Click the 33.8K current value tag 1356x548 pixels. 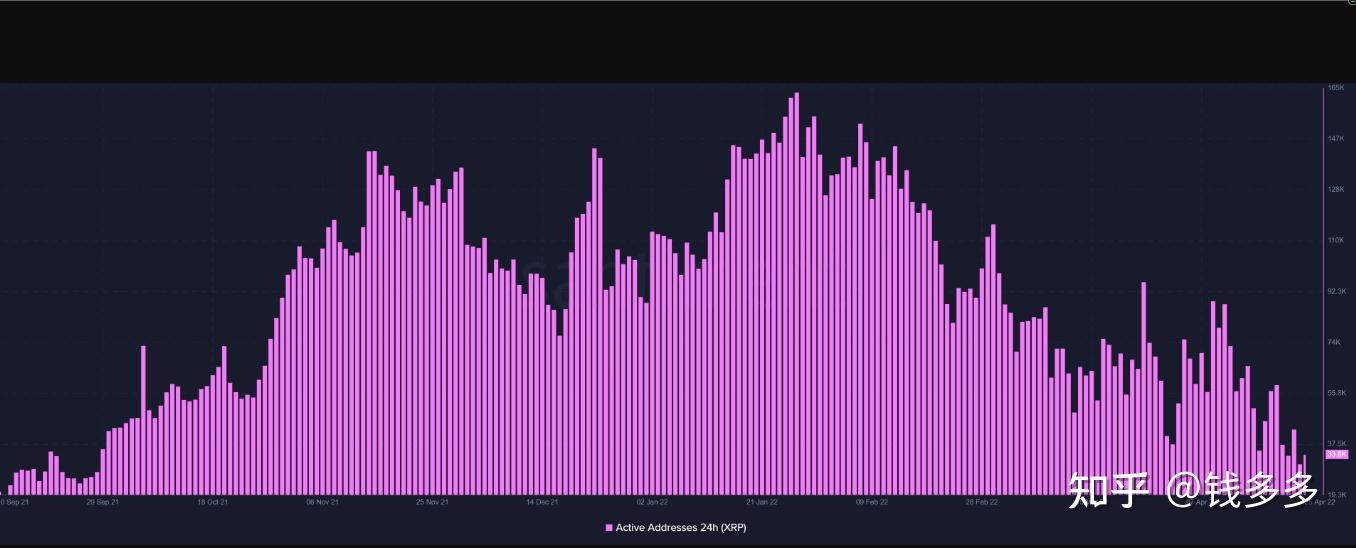tap(1336, 454)
